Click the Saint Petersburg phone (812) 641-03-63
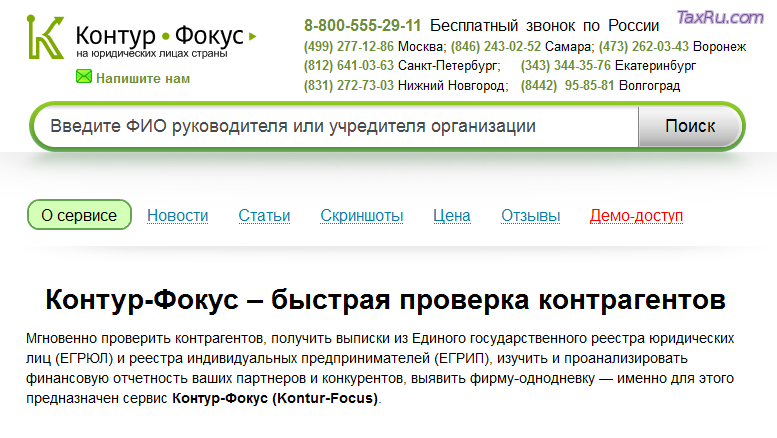777x438 pixels. pos(348,65)
